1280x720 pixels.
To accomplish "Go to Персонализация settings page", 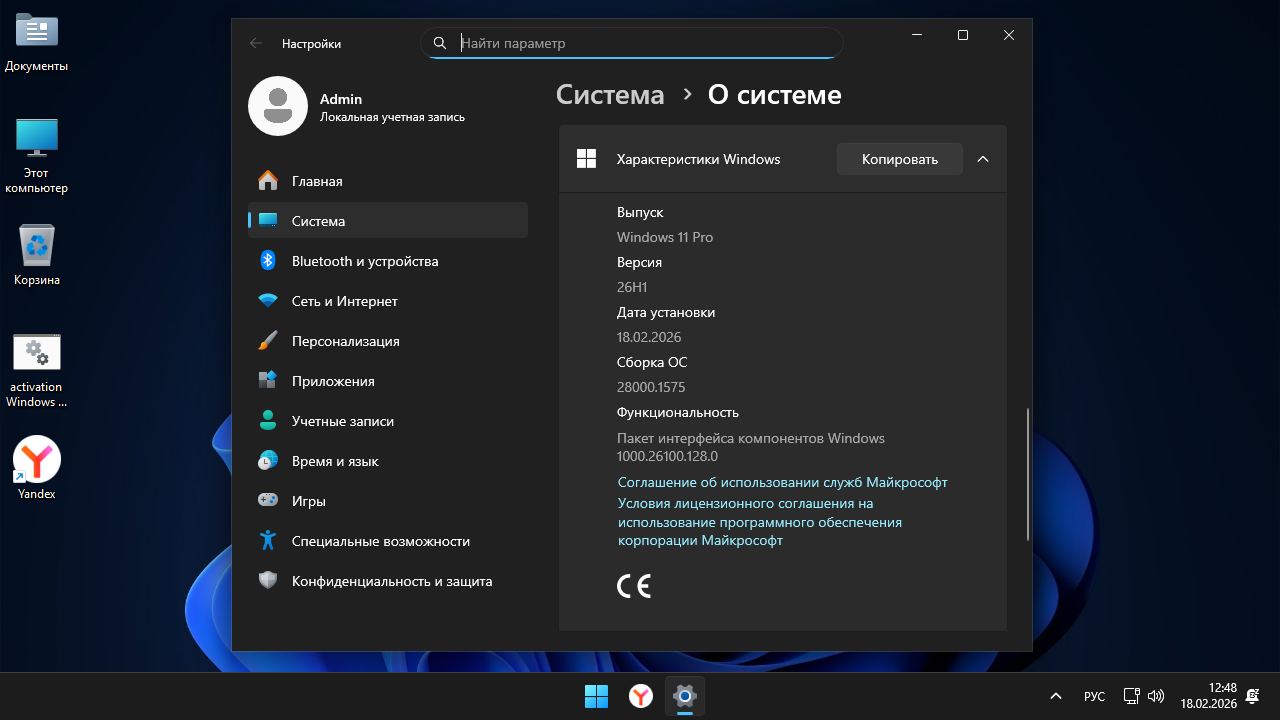I will (345, 341).
